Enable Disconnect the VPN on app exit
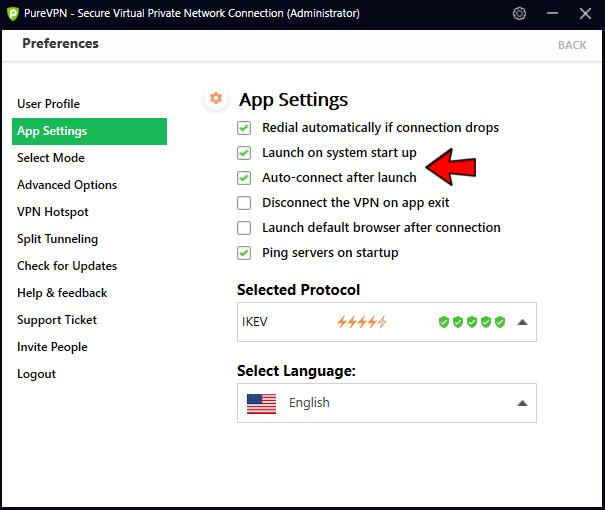This screenshot has height=510, width=605. pyautogui.click(x=244, y=203)
